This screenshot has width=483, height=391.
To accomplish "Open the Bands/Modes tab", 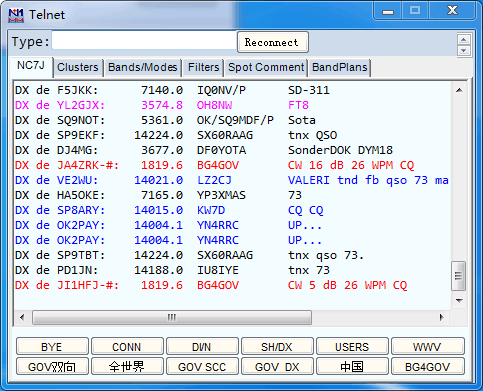I will pyautogui.click(x=142, y=67).
